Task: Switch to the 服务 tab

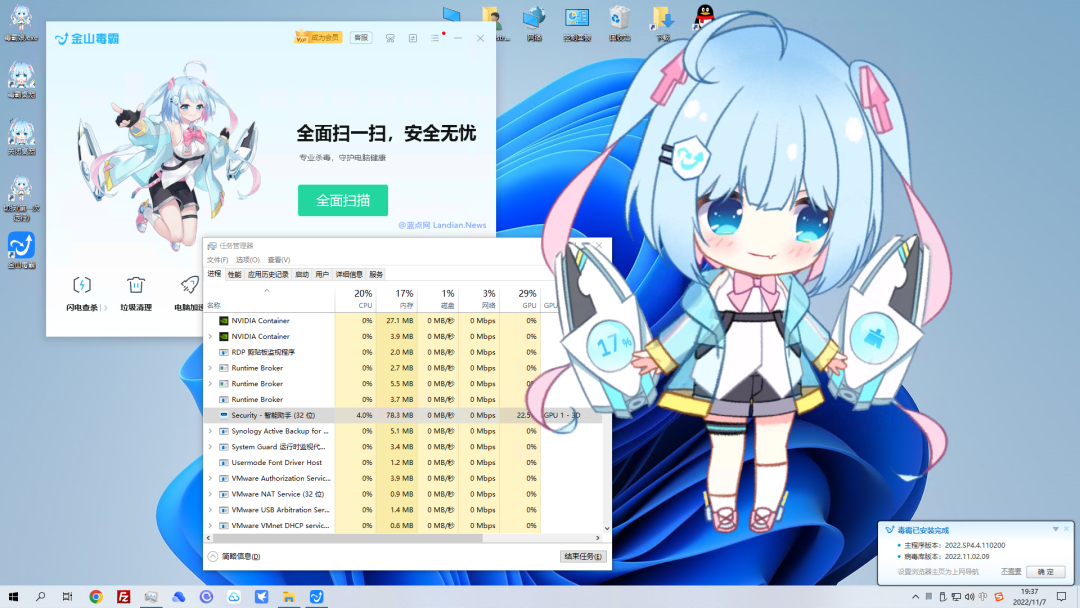Action: (x=375, y=275)
